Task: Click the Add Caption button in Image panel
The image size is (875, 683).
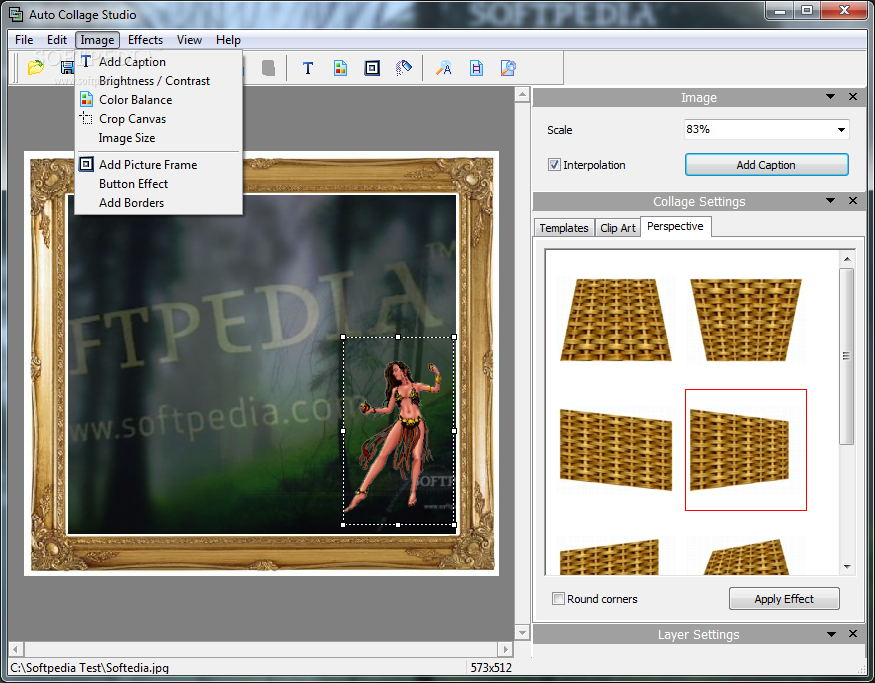Action: [766, 165]
